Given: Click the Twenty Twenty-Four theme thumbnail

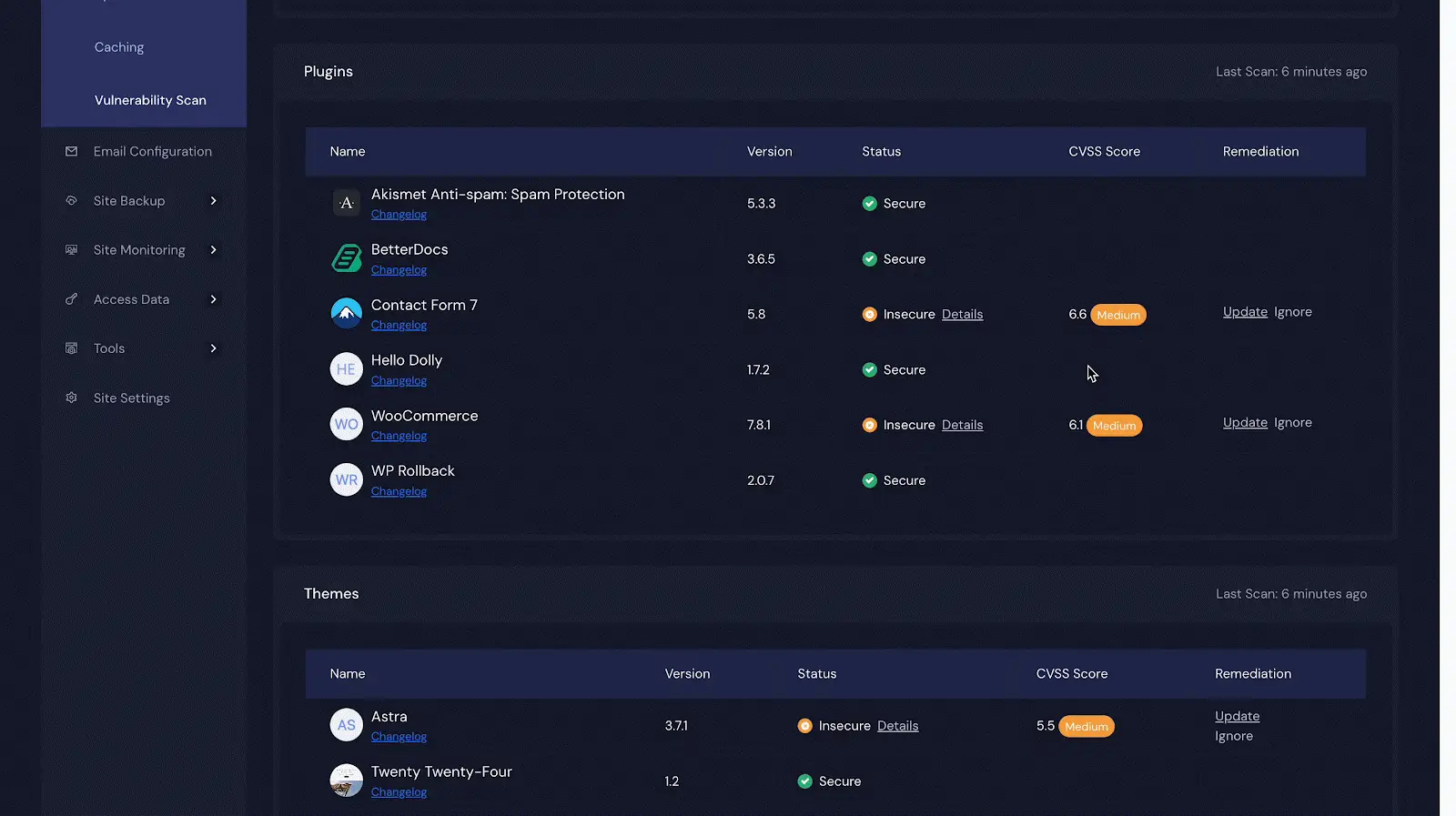Looking at the screenshot, I should coord(346,781).
